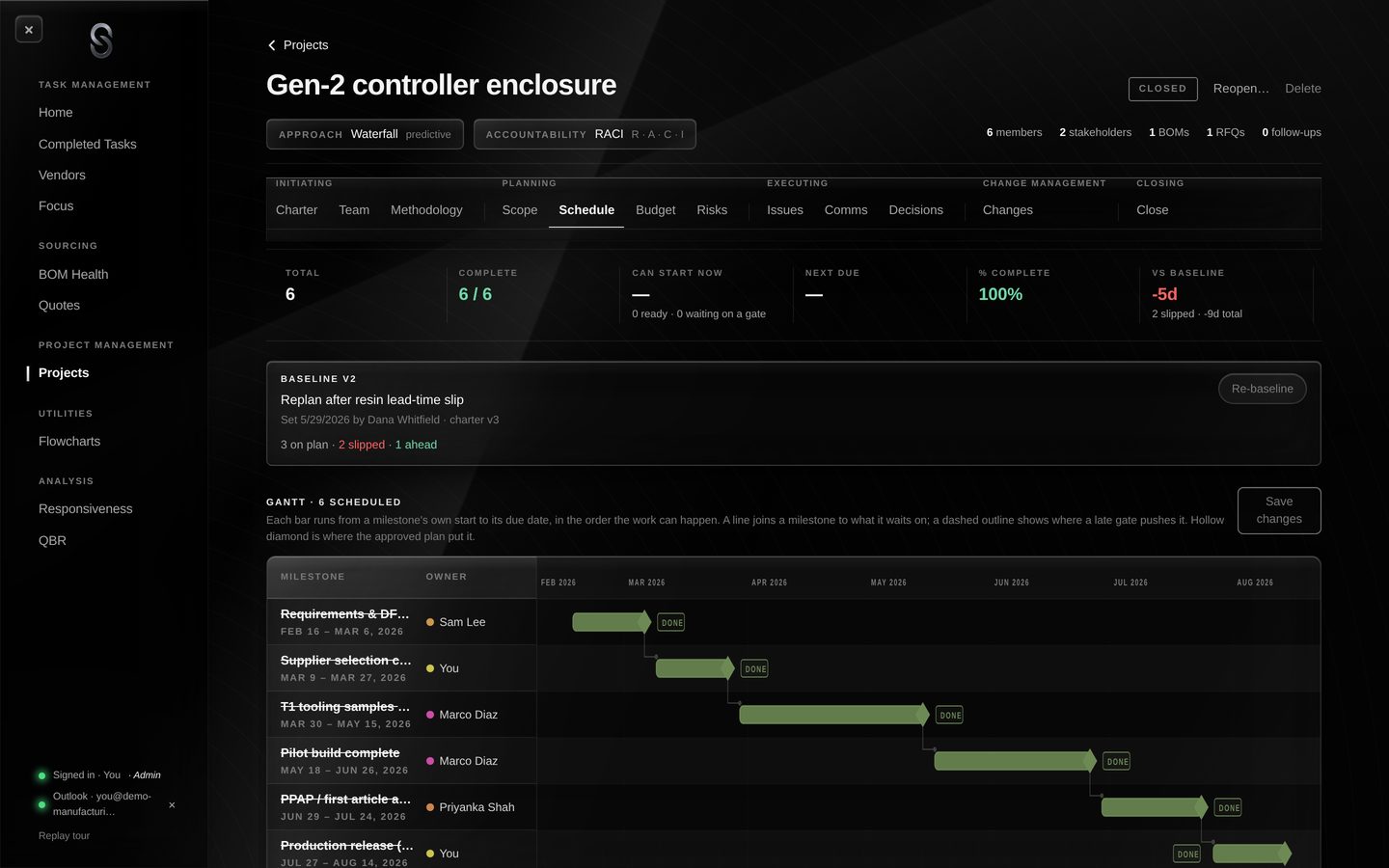
Task: Go to BOM Health in the sidebar
Action: click(x=73, y=275)
